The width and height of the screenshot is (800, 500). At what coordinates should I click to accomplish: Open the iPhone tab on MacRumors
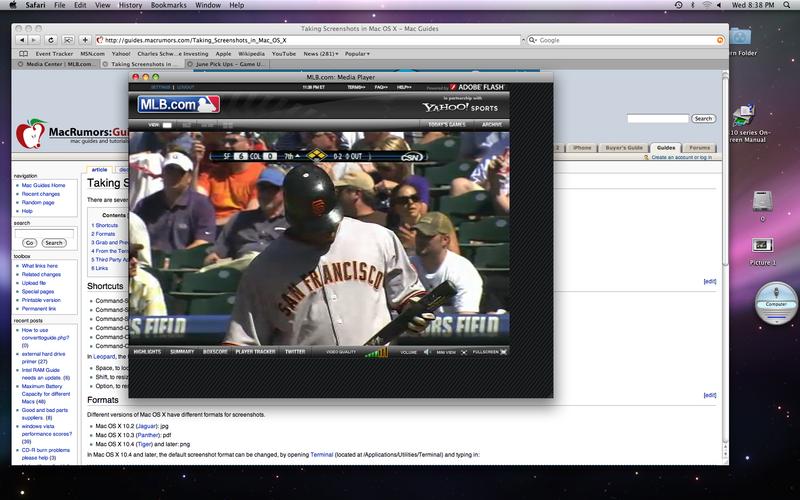coord(582,148)
